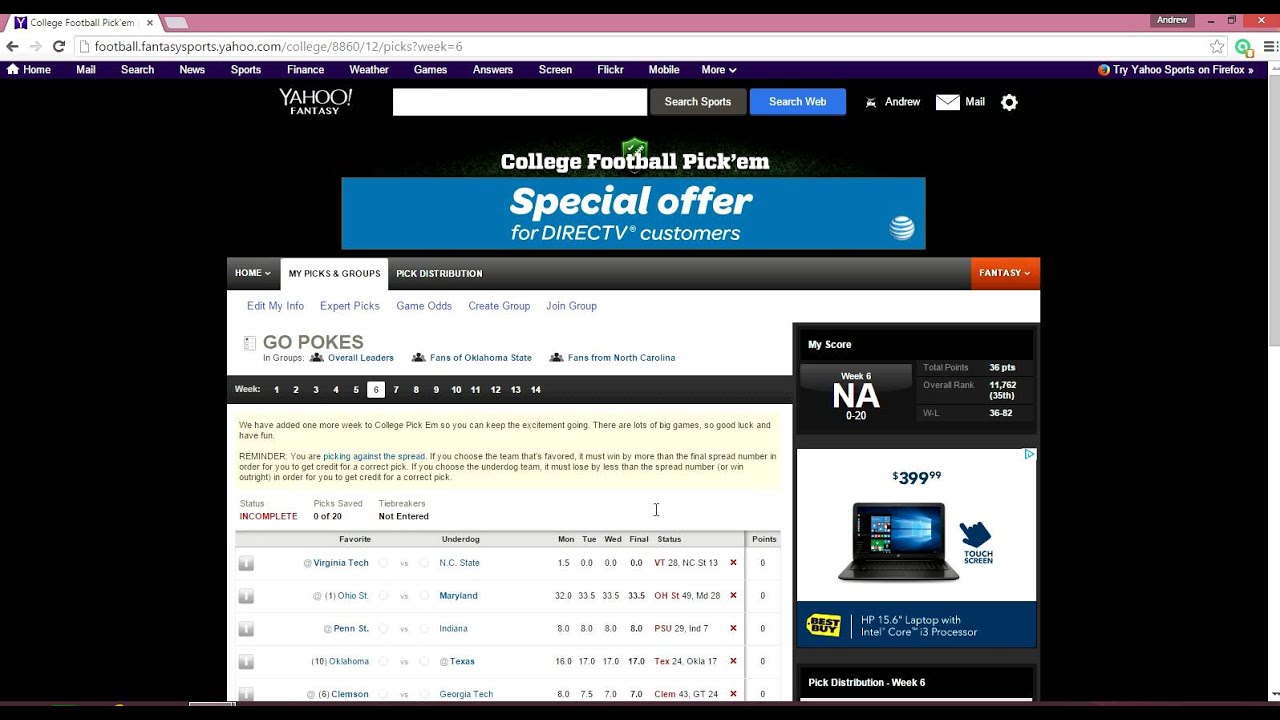The width and height of the screenshot is (1280, 720).
Task: Click the browser address bar URL
Action: coord(278,47)
